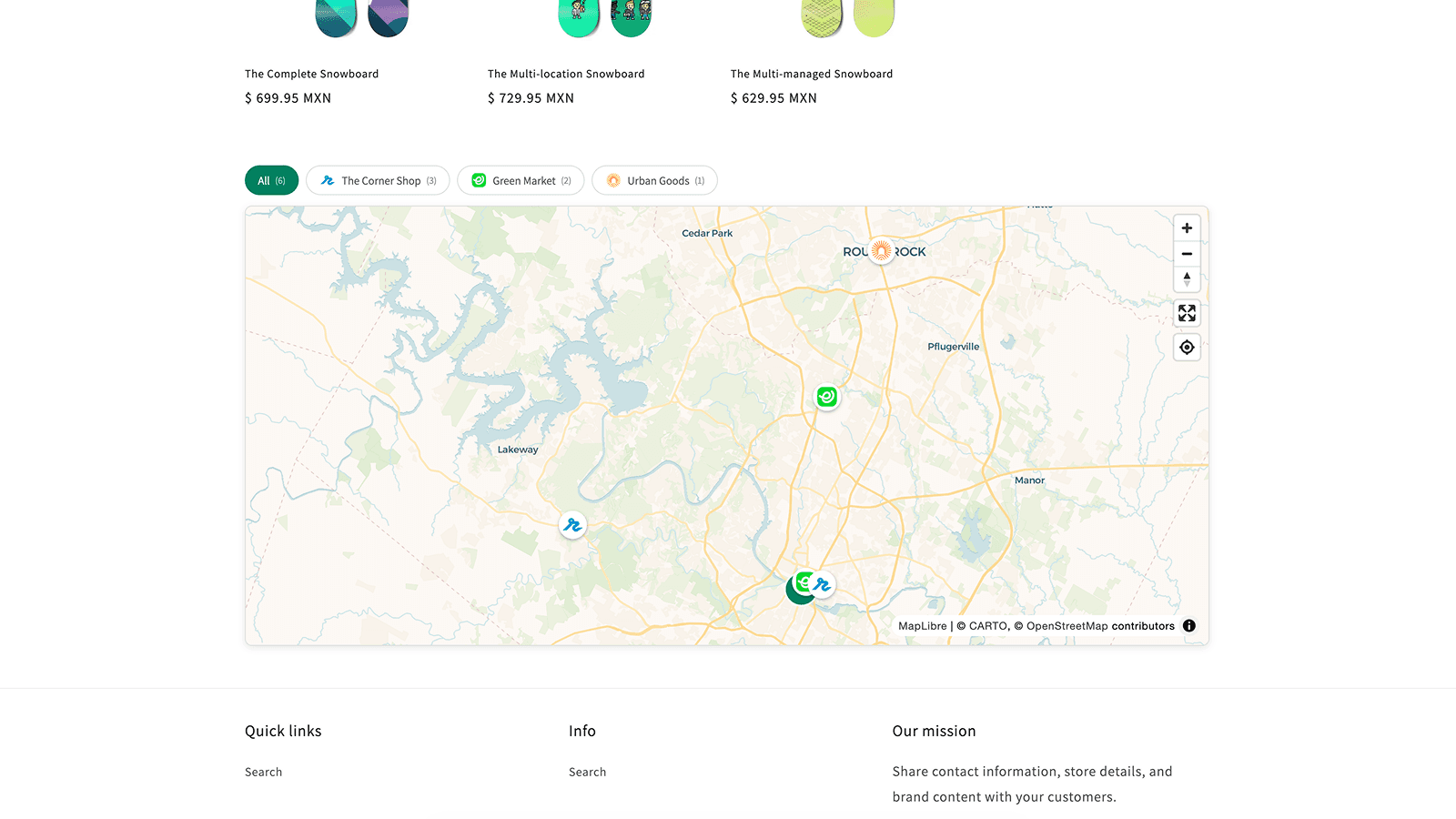Click the $ 699.95 MXN price
Screen dimensions: 1456x819
[x=288, y=98]
